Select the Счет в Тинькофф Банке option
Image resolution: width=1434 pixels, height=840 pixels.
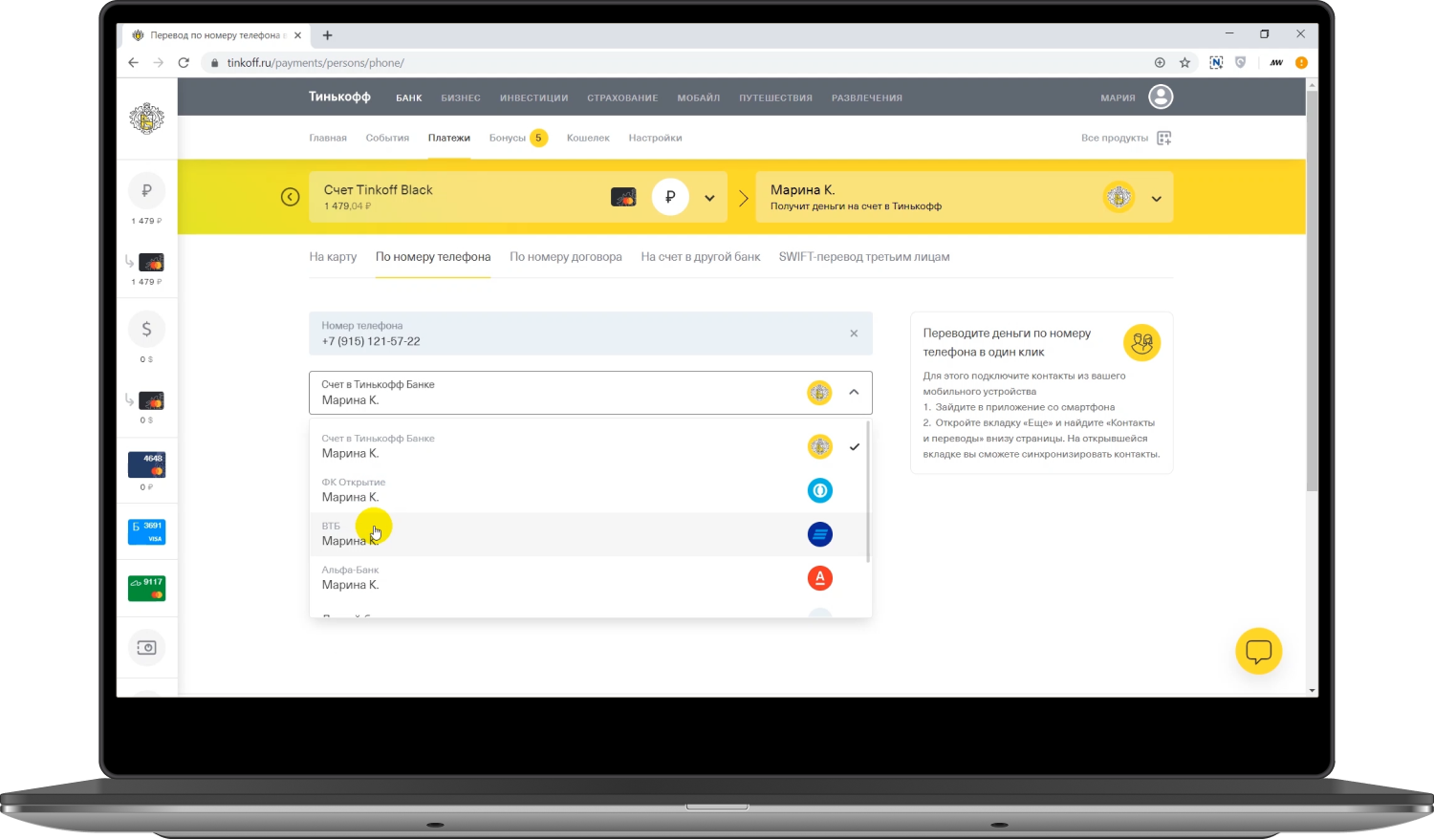point(590,446)
